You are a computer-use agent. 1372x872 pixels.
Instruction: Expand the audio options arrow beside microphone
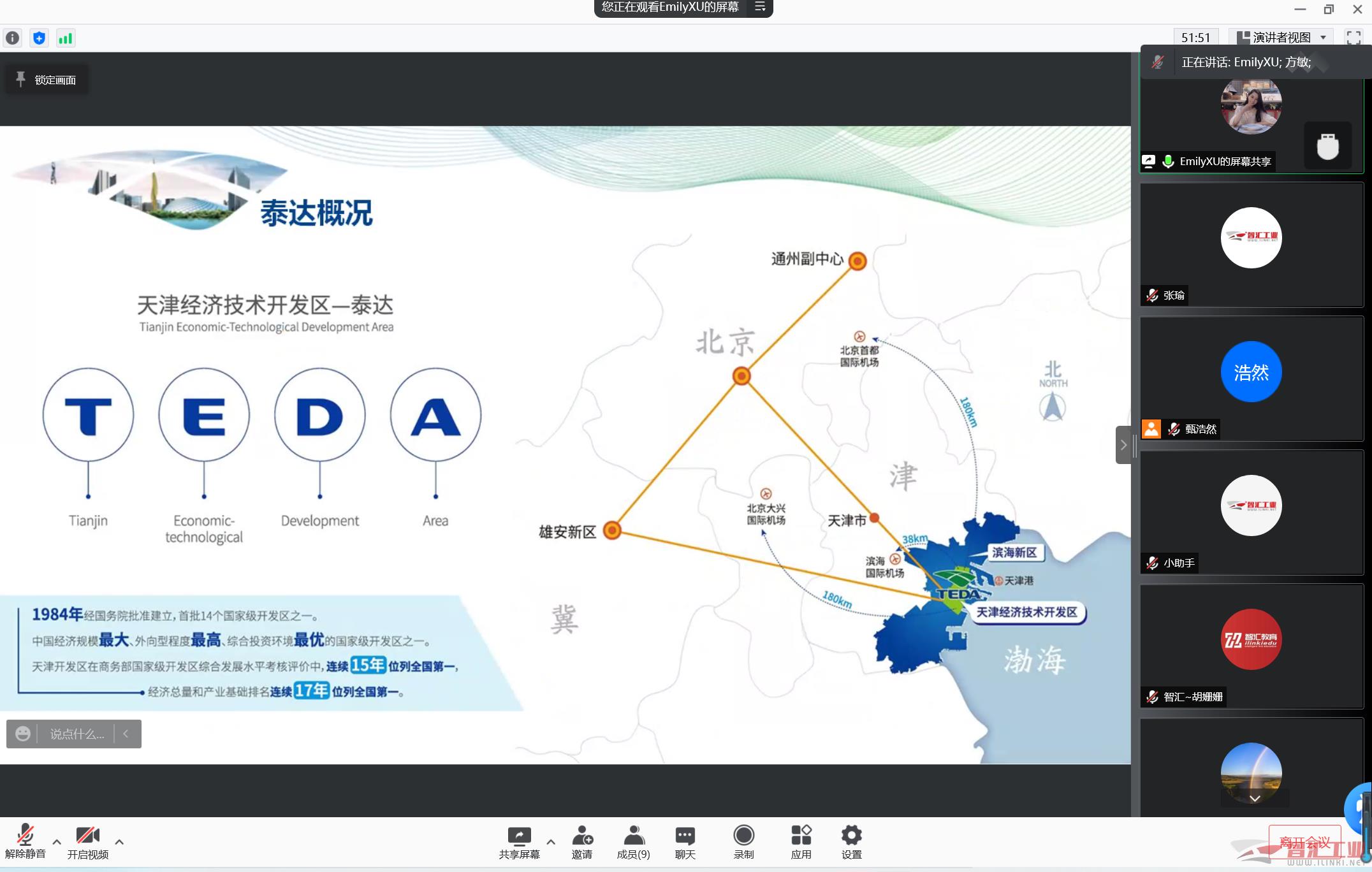point(57,842)
